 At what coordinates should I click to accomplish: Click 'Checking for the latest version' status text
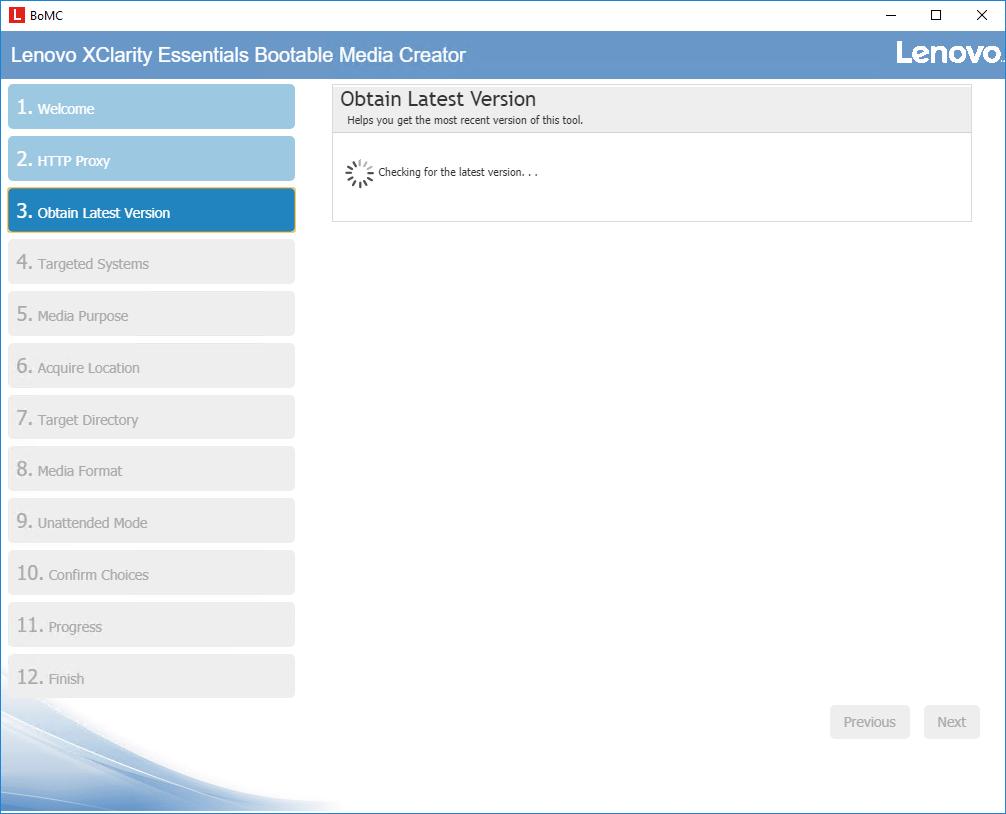click(458, 172)
